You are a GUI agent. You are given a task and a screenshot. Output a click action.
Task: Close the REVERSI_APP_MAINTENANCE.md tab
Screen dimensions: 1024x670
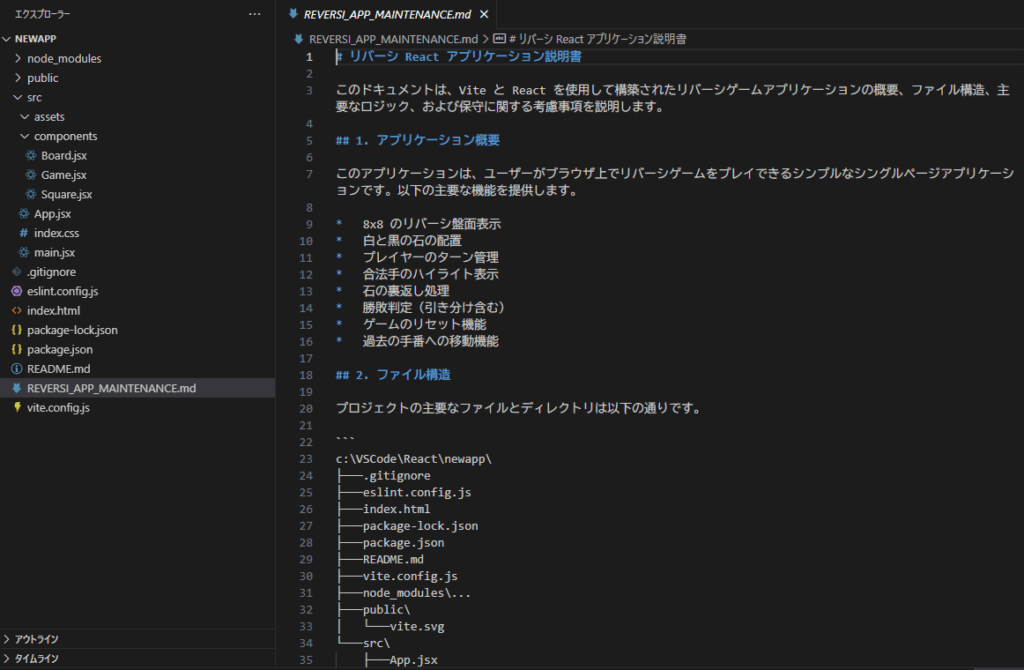tap(484, 14)
